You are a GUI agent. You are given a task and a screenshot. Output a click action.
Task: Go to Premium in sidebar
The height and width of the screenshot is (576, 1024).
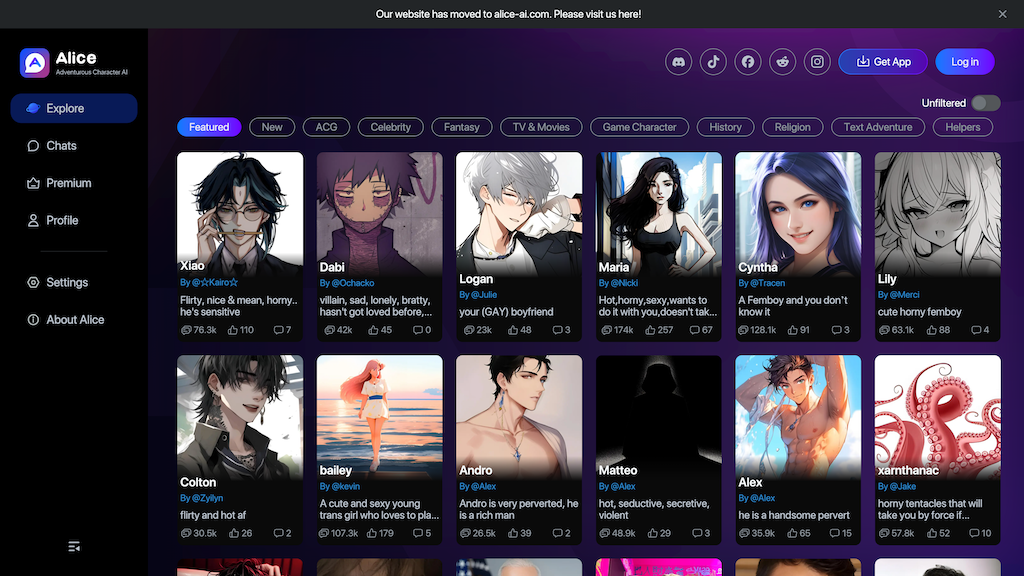pyautogui.click(x=68, y=183)
